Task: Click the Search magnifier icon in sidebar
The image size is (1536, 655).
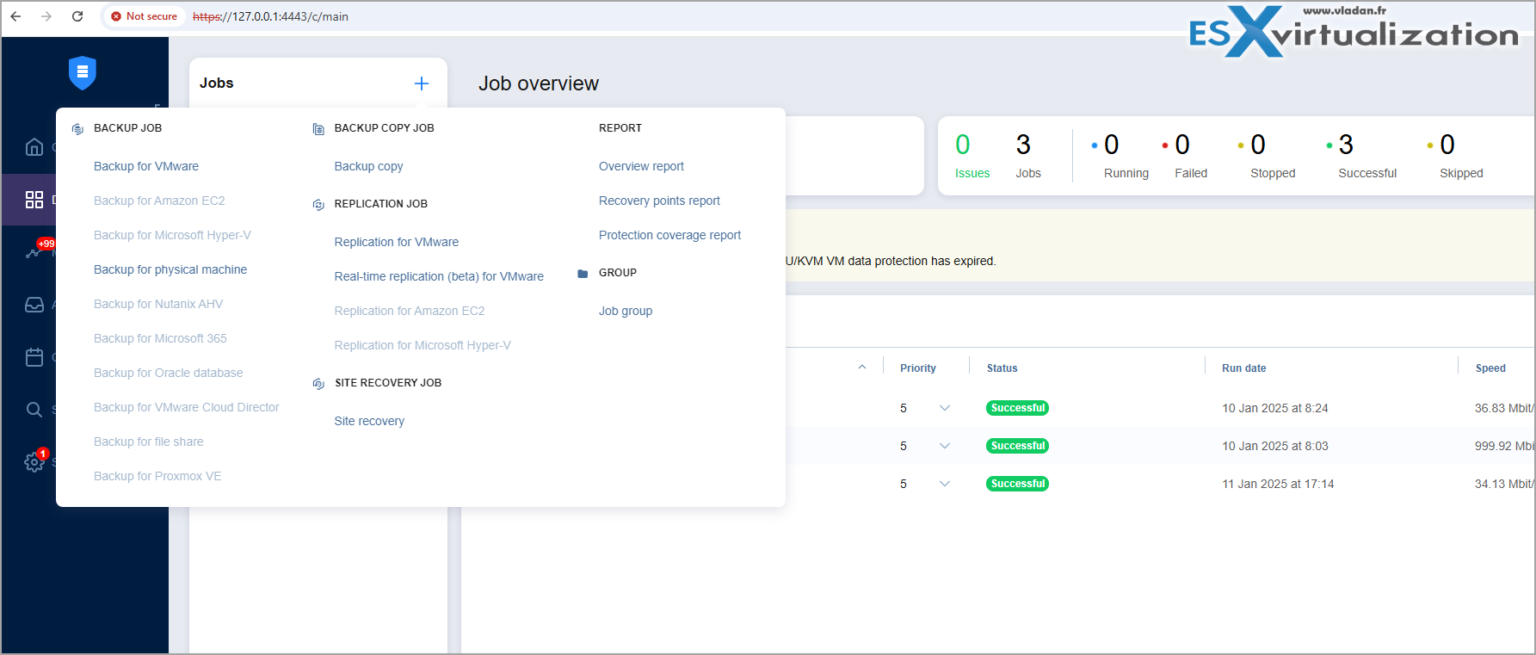Action: (x=33, y=409)
